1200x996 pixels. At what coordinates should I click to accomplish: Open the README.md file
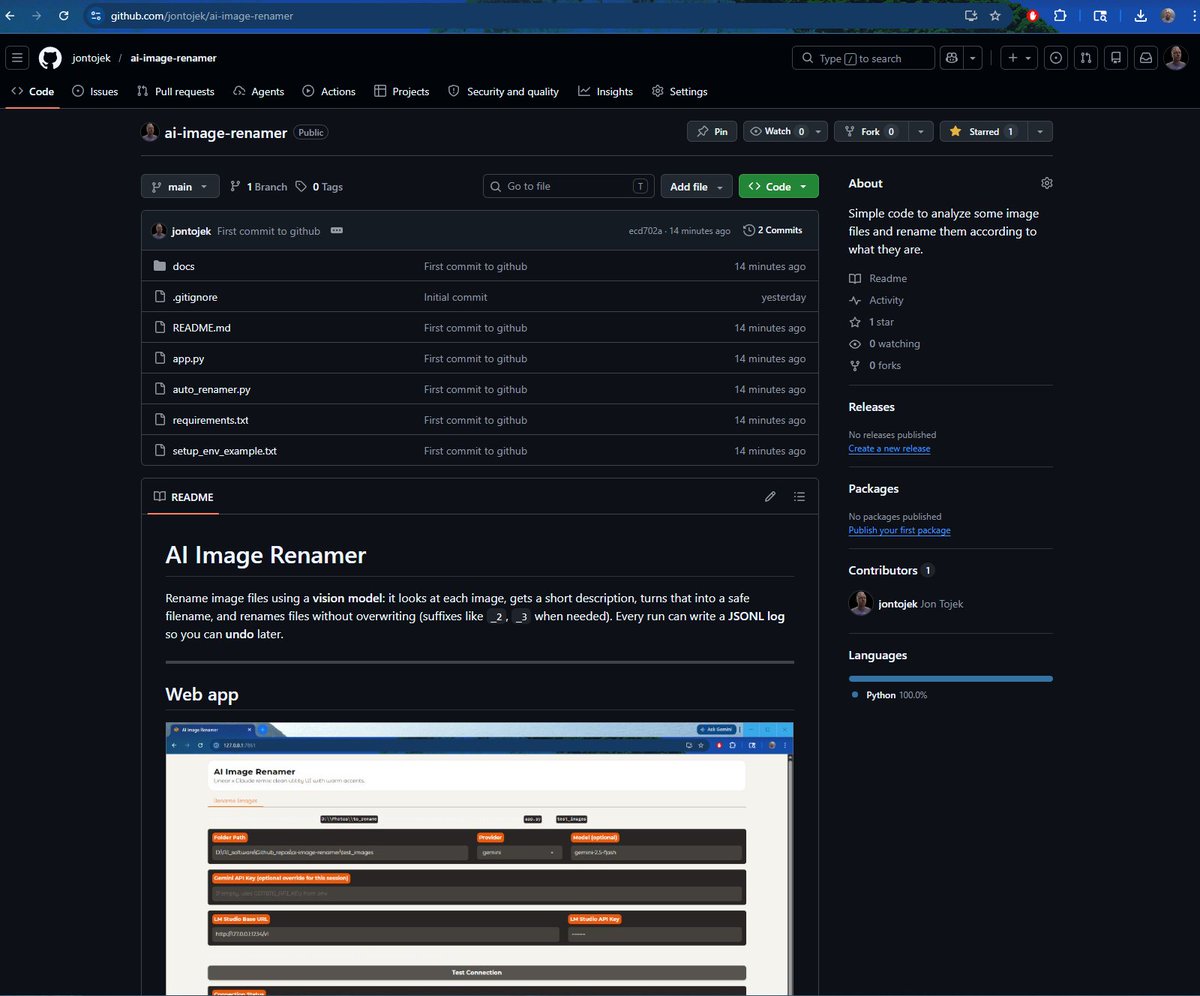click(x=201, y=328)
